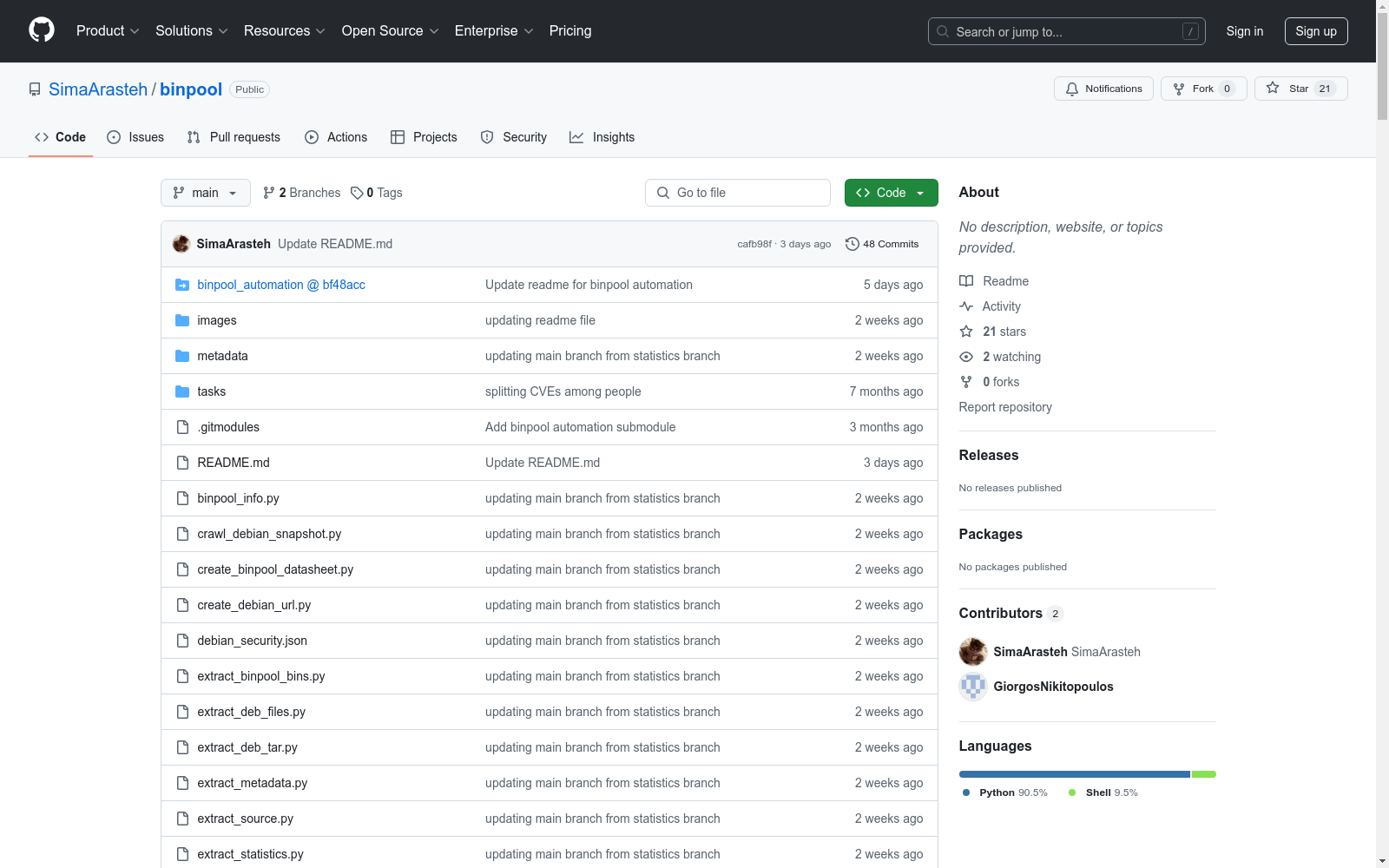Open the extract_metadata.py file

[253, 783]
